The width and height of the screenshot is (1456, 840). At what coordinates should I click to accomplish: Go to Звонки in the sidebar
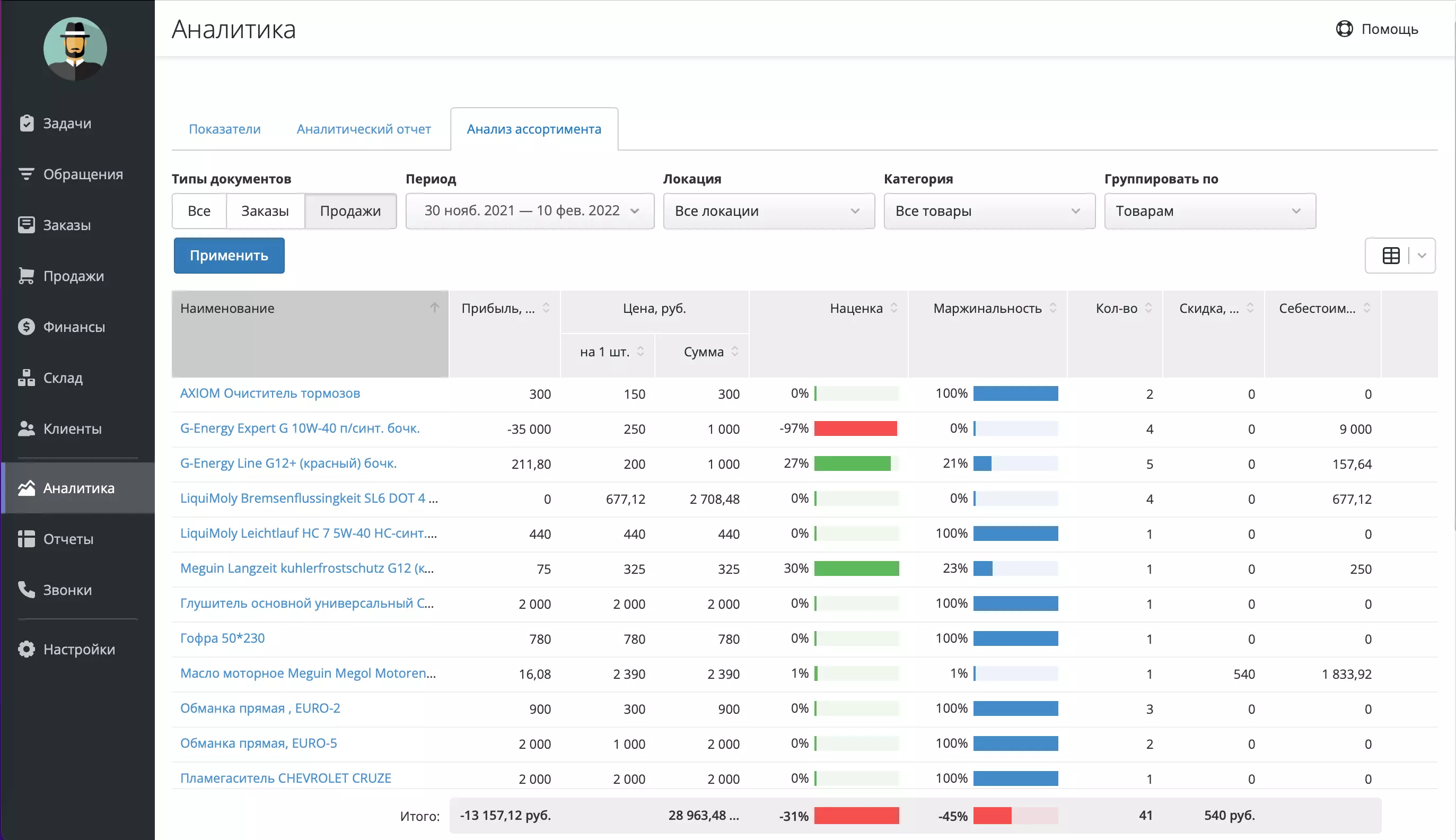tap(67, 590)
